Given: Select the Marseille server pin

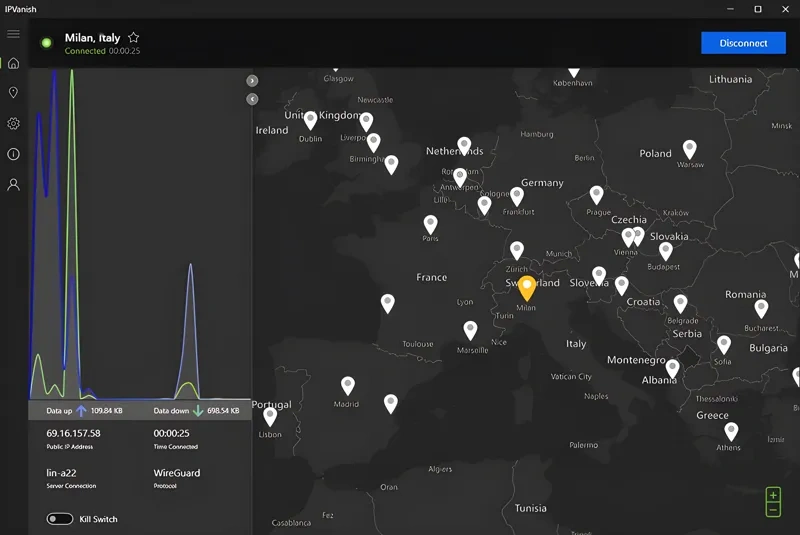Looking at the screenshot, I should 470,331.
